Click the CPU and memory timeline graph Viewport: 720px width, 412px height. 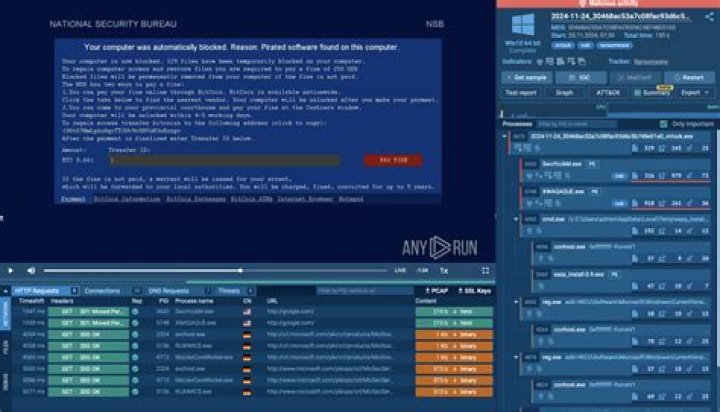[x=609, y=110]
